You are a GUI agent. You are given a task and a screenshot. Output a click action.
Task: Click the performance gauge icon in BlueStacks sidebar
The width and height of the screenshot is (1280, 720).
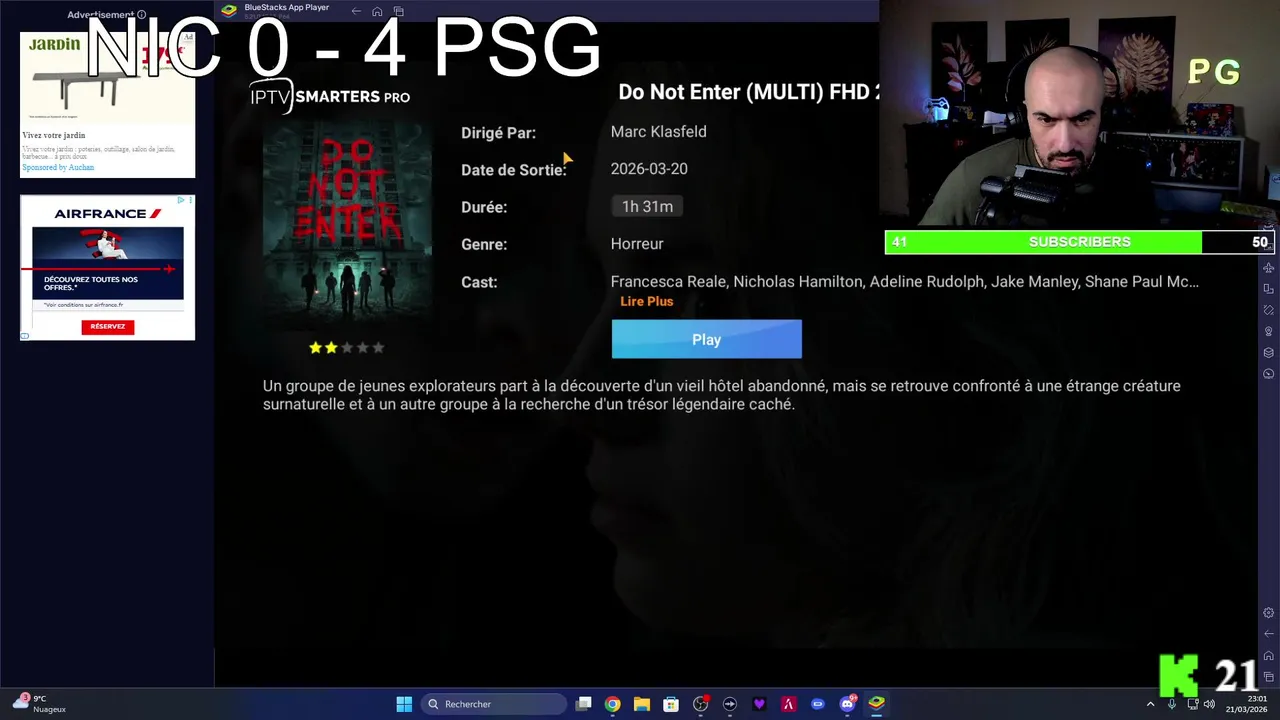[1269, 373]
